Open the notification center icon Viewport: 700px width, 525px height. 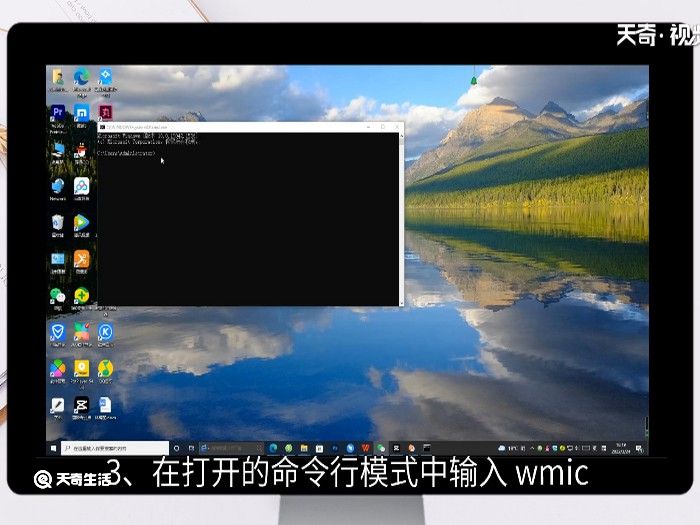point(639,448)
